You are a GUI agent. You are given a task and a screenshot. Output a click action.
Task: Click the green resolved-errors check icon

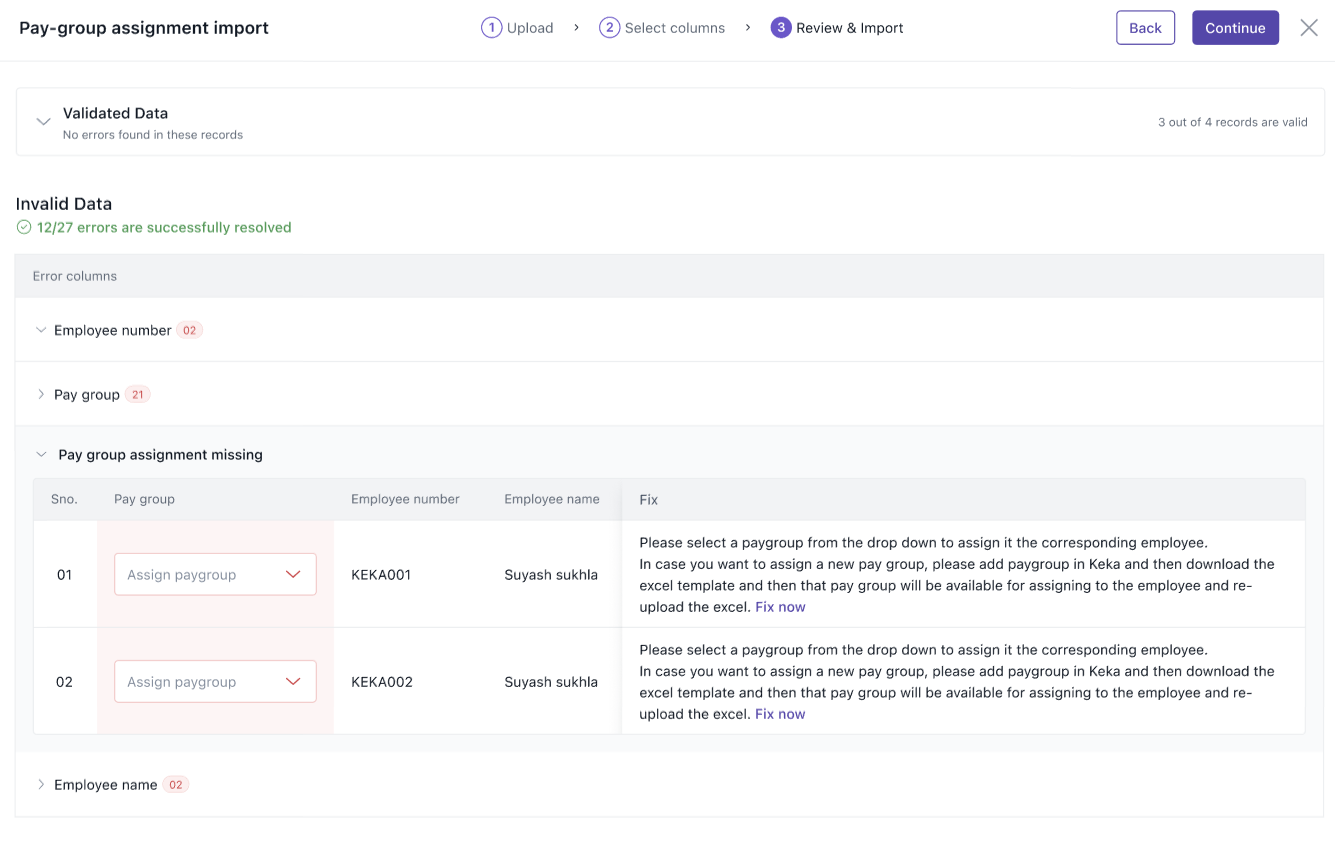[24, 228]
